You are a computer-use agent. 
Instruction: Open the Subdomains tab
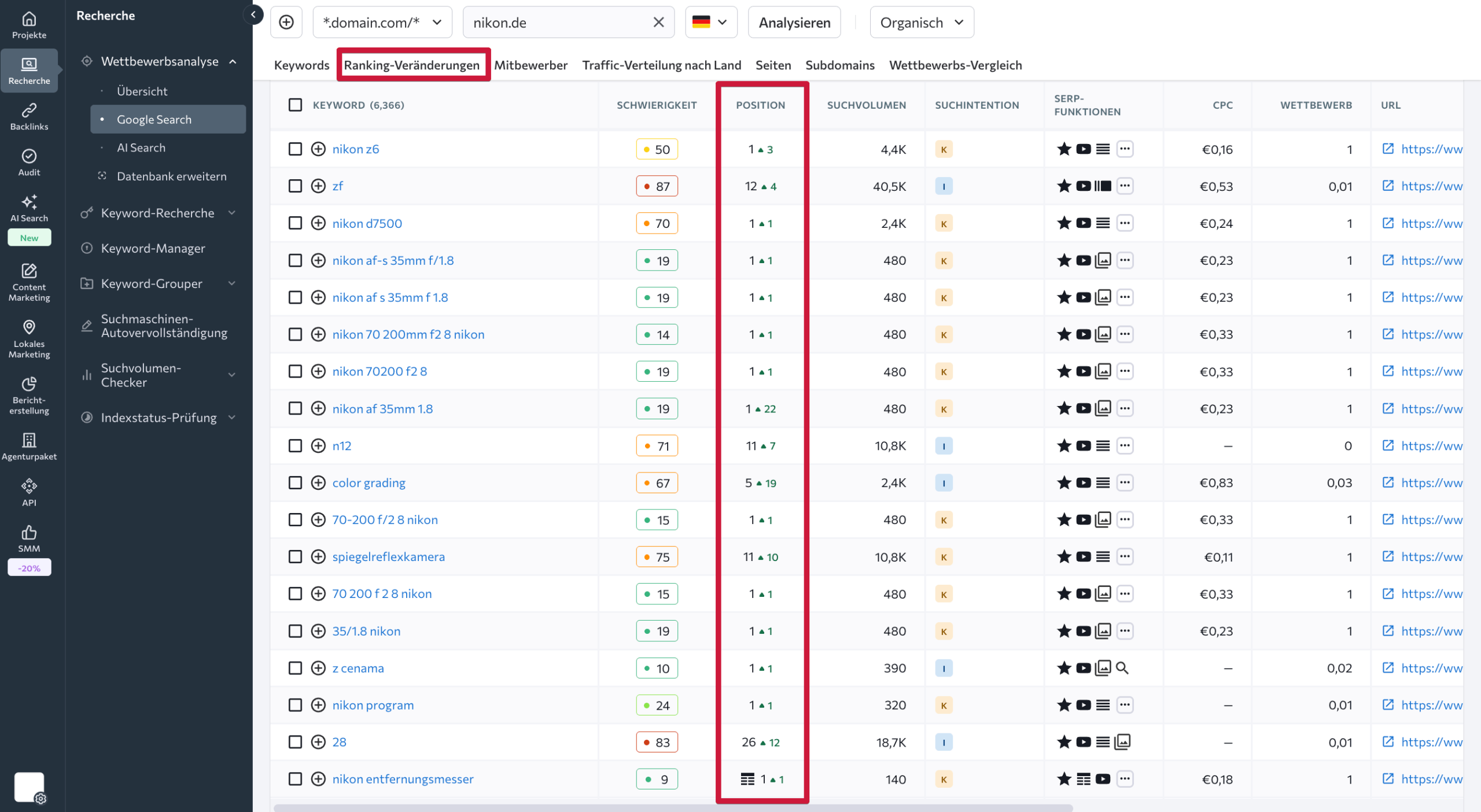(x=840, y=65)
